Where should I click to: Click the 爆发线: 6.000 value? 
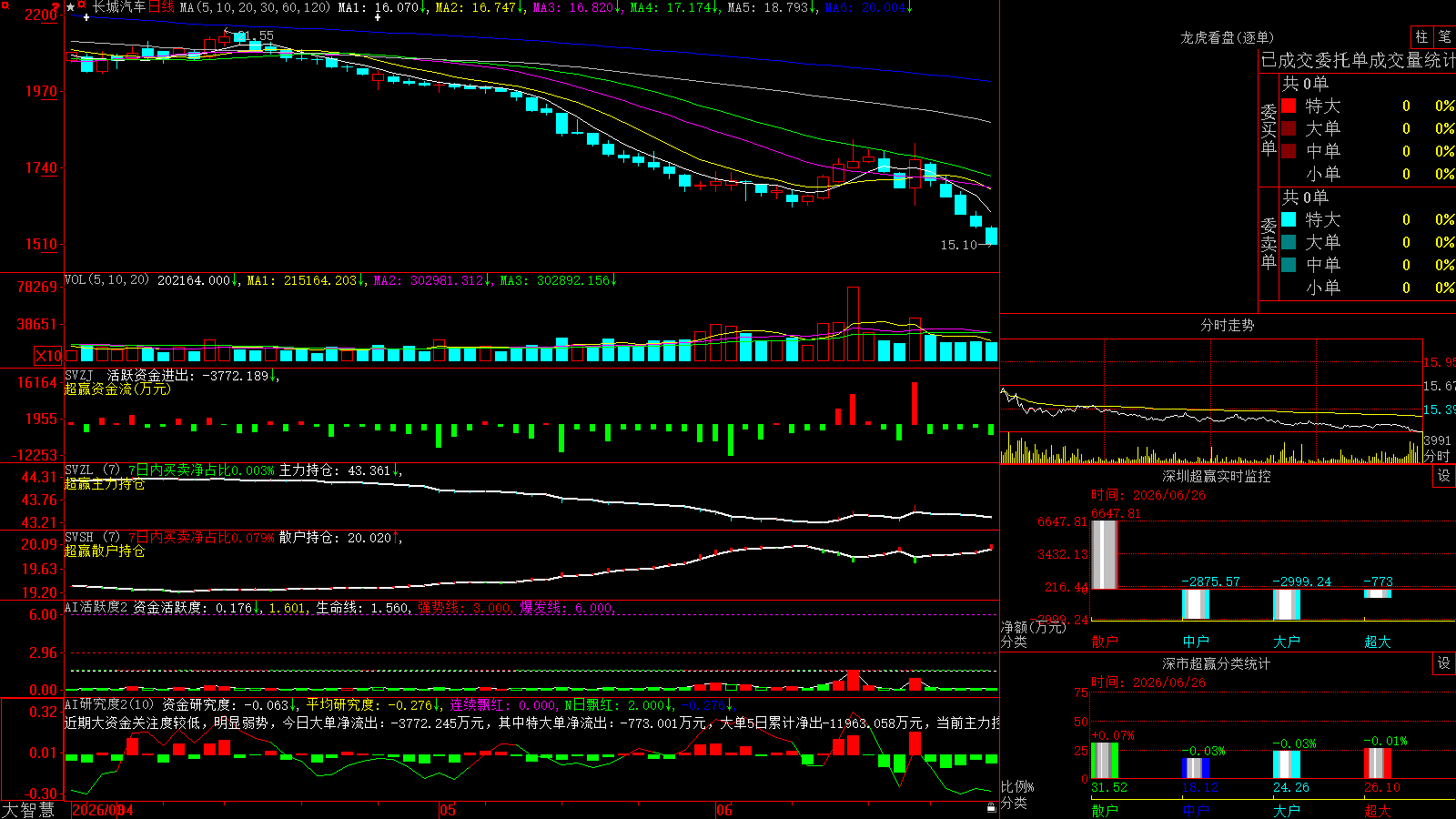[x=567, y=607]
